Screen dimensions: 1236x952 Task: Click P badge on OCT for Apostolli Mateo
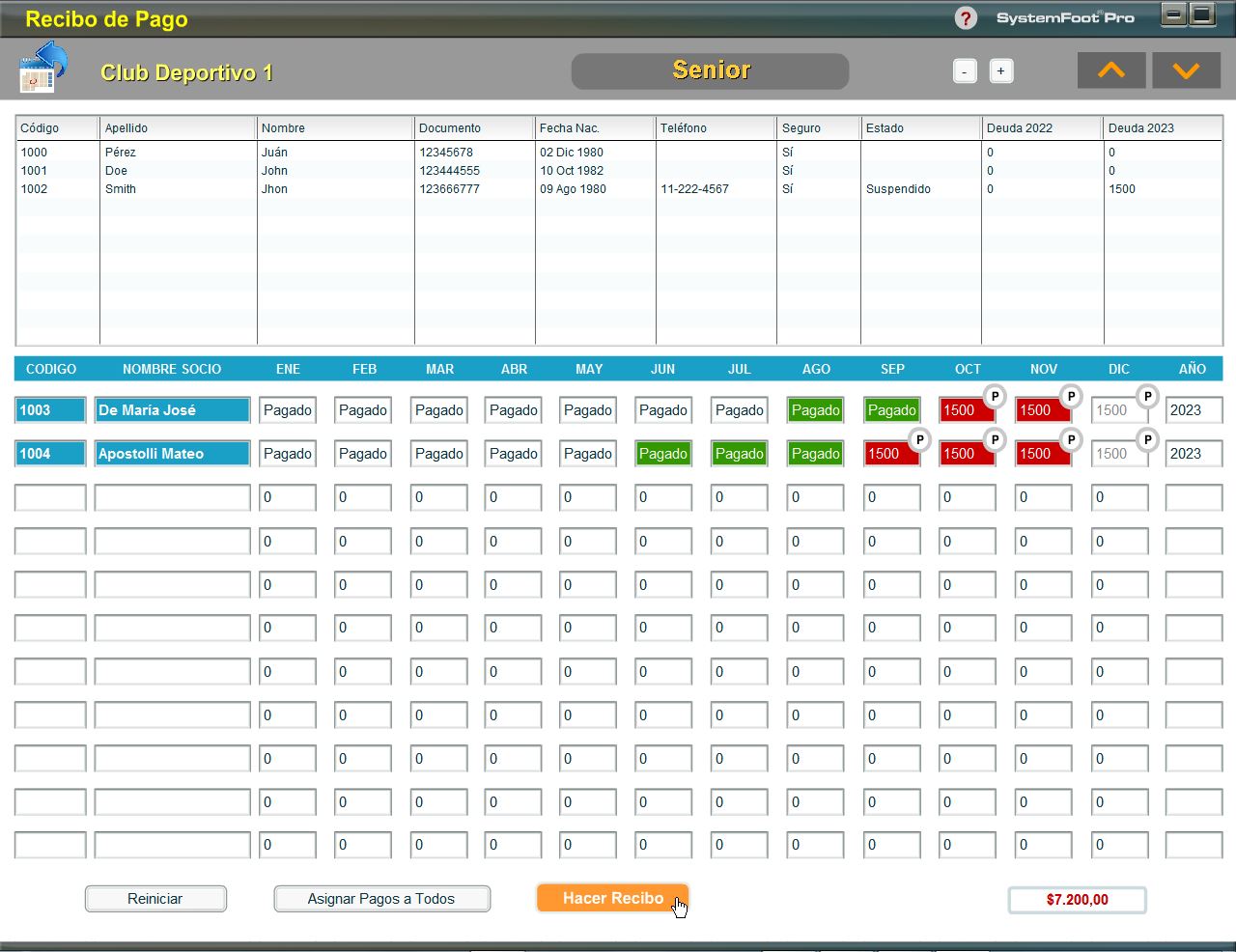pos(995,439)
